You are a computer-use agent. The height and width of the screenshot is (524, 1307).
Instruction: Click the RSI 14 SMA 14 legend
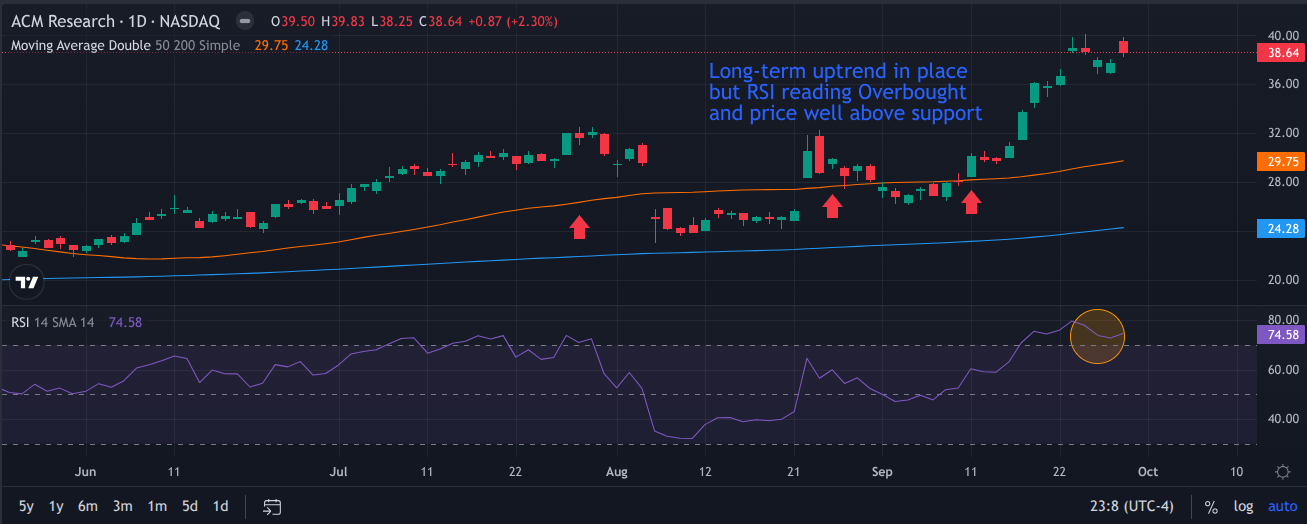pyautogui.click(x=52, y=322)
